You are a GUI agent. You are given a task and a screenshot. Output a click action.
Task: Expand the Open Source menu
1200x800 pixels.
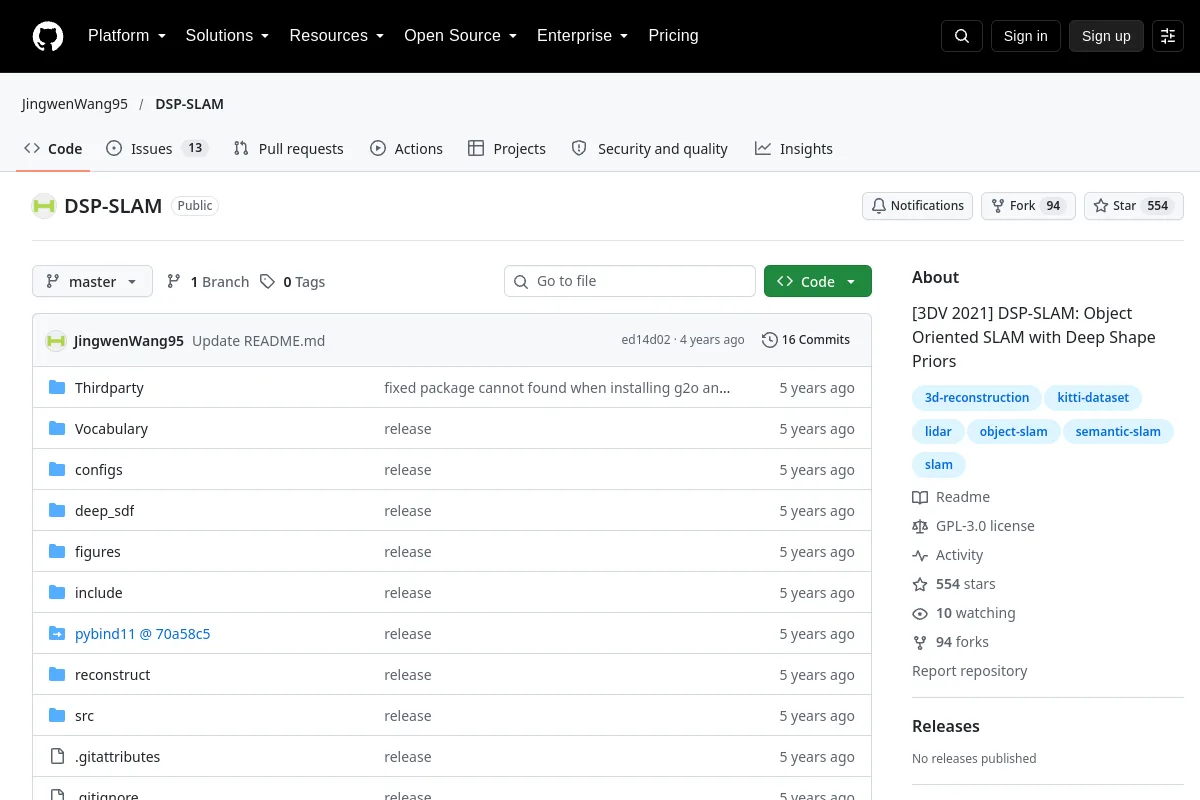[x=460, y=36]
